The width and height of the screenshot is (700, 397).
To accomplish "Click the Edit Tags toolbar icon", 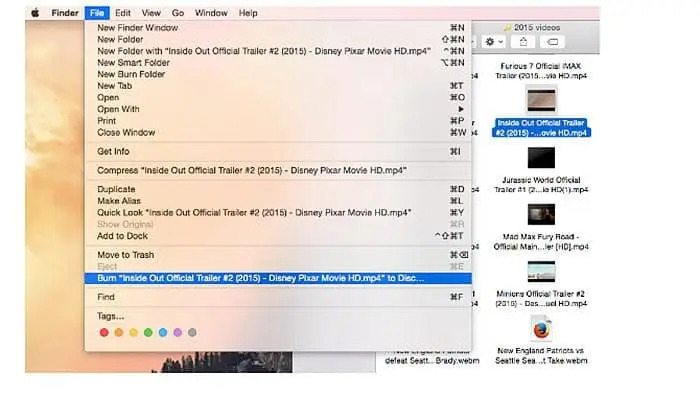I will click(x=553, y=42).
